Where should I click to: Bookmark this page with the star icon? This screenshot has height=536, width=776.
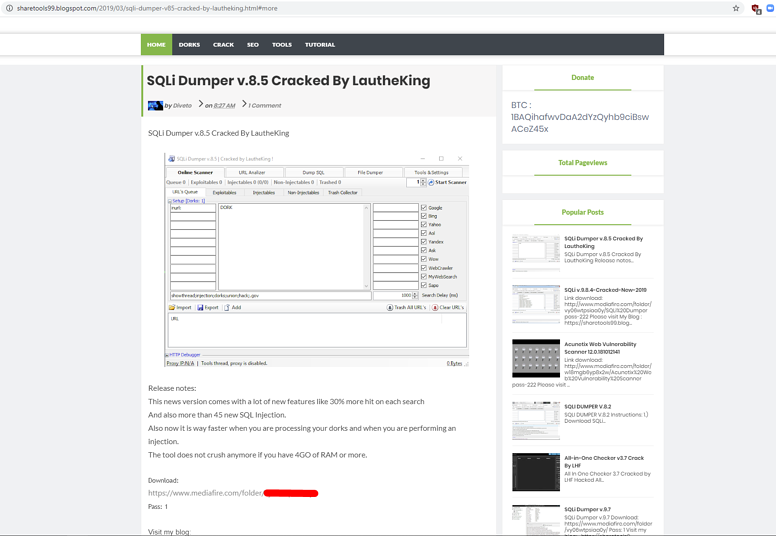click(x=736, y=8)
